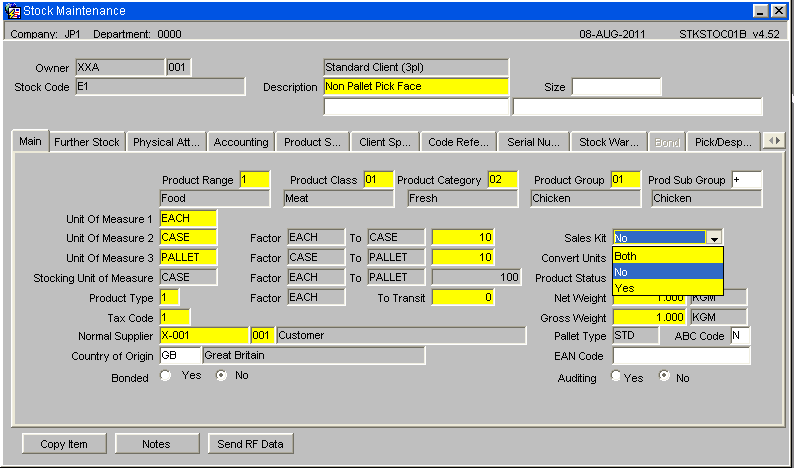The height and width of the screenshot is (468, 794).
Task: Click the Food range description
Action: [215, 199]
